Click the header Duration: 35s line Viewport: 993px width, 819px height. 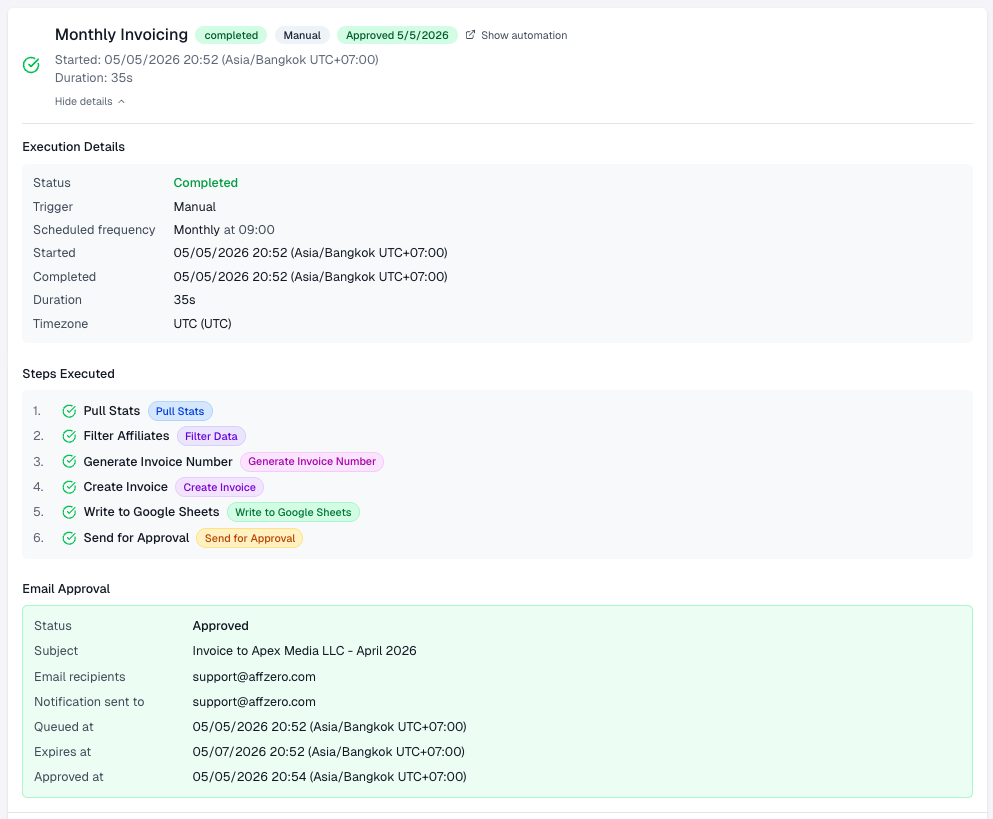click(x=94, y=78)
